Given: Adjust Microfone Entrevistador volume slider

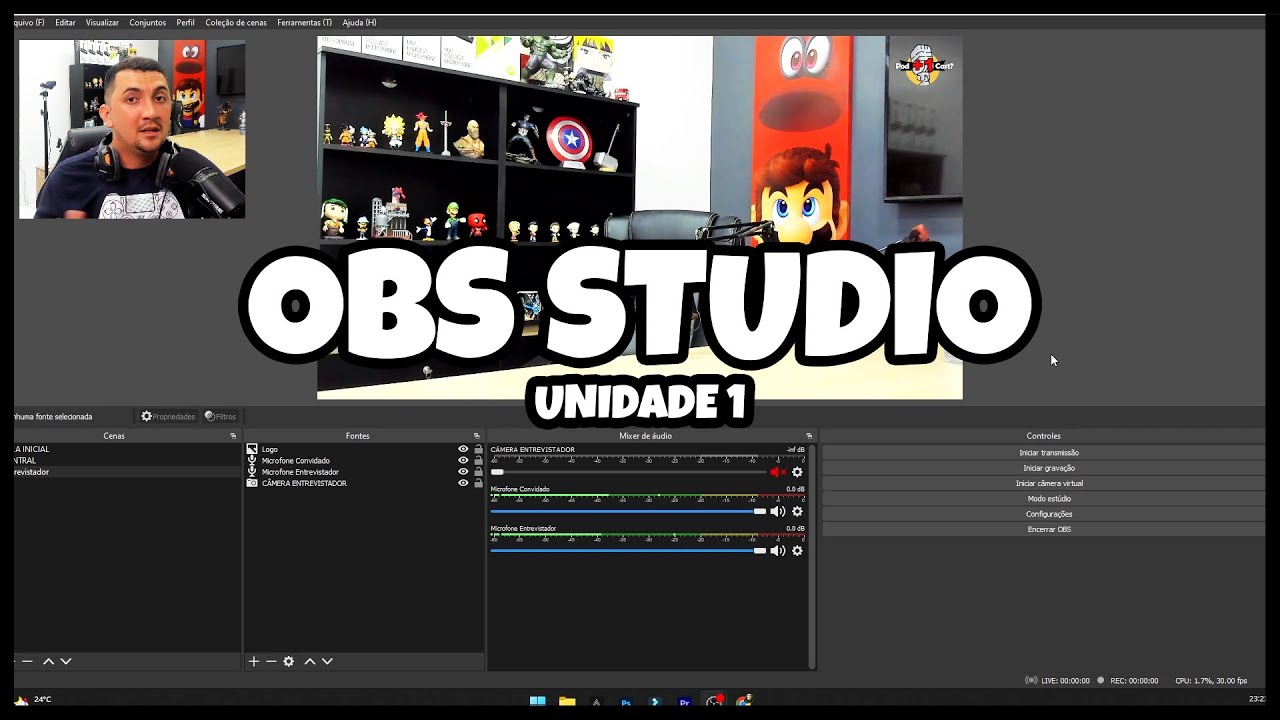Looking at the screenshot, I should click(628, 550).
